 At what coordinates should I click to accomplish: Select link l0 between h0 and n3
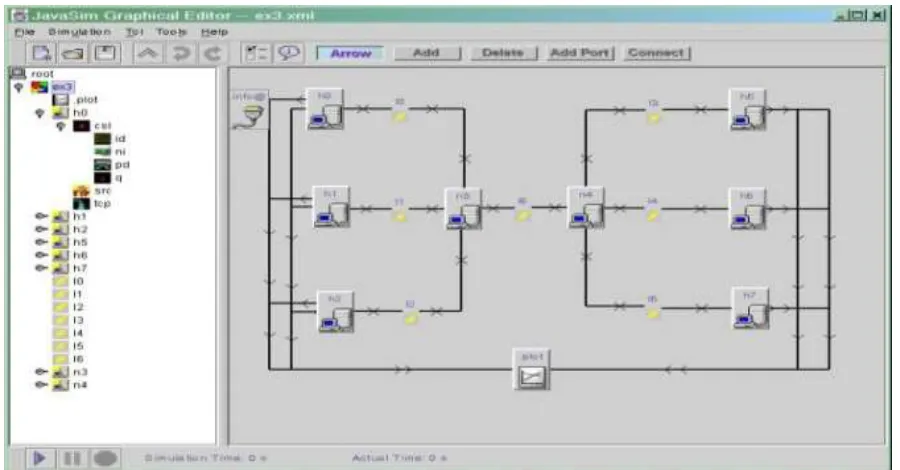[x=399, y=111]
